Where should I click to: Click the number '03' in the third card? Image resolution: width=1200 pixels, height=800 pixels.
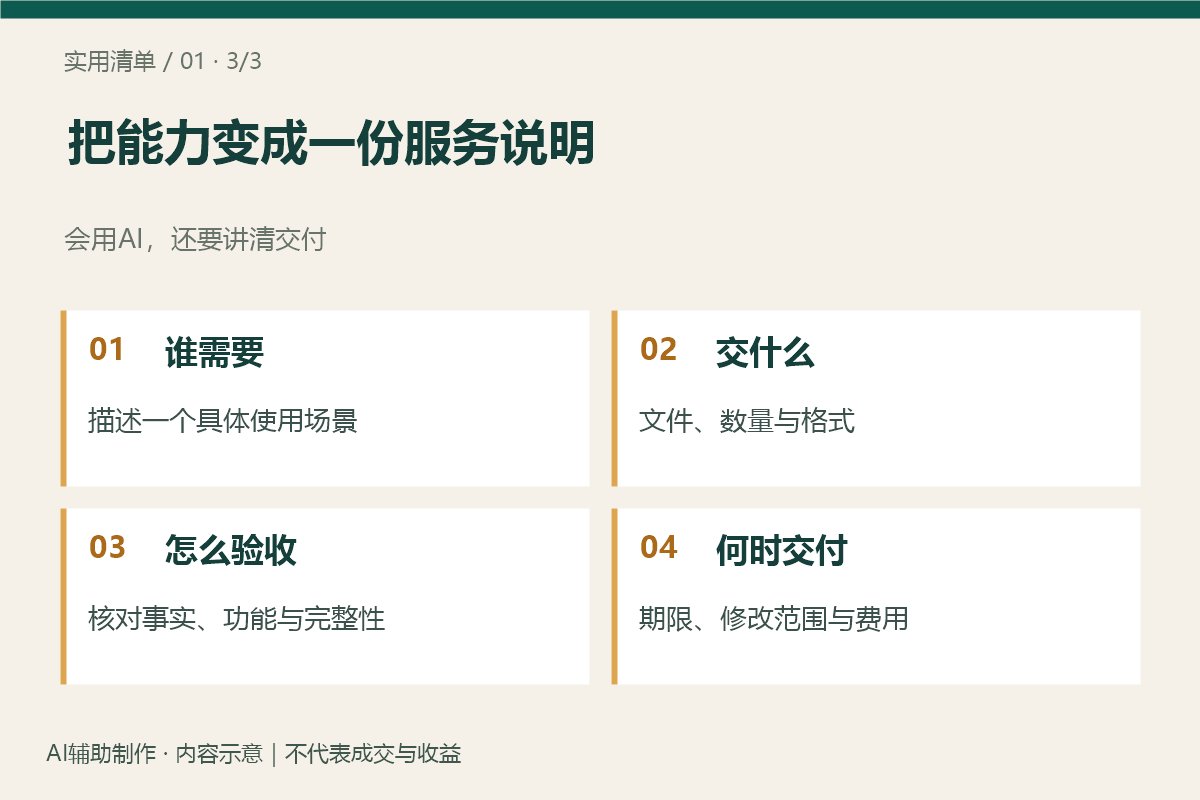107,548
